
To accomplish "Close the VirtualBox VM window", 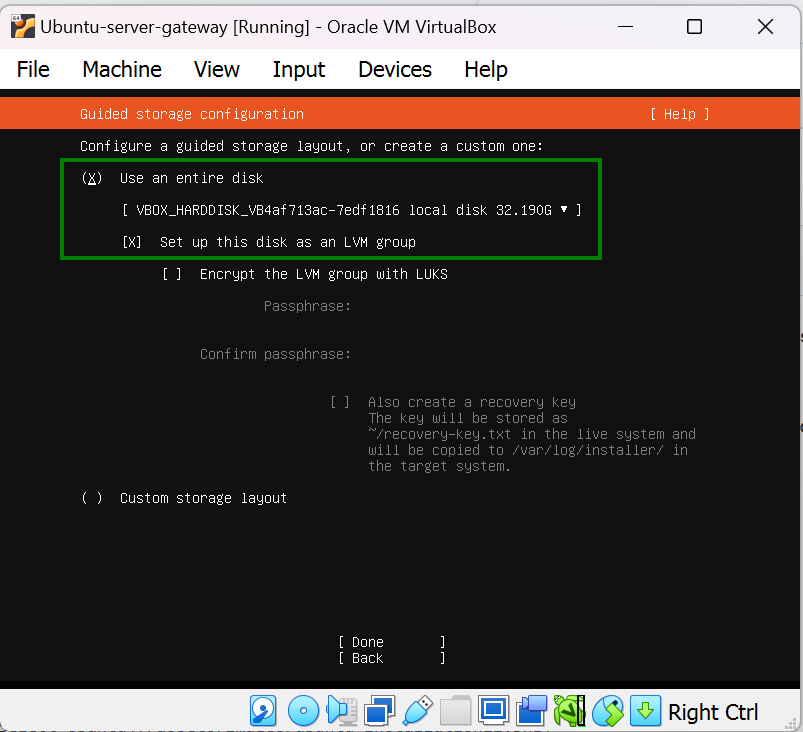I will 765,27.
